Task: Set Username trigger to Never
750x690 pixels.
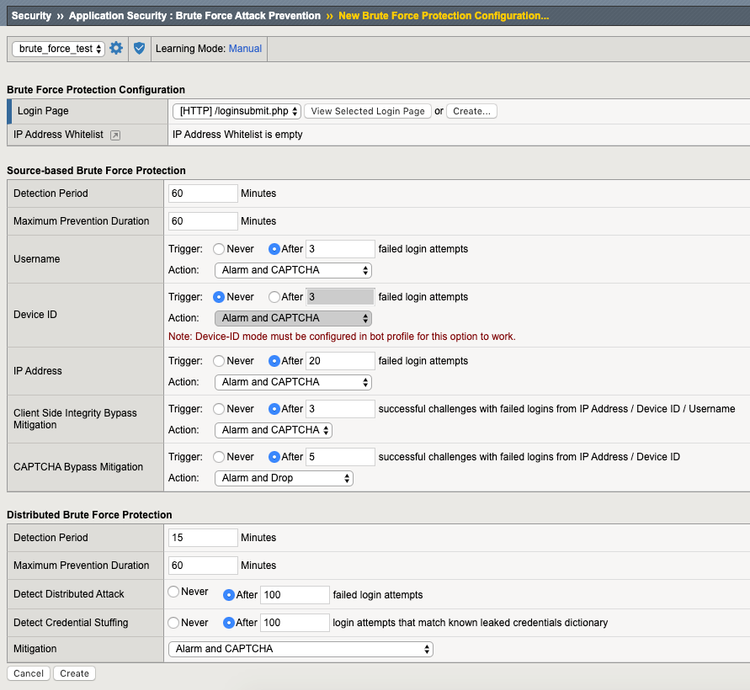Action: tap(219, 249)
